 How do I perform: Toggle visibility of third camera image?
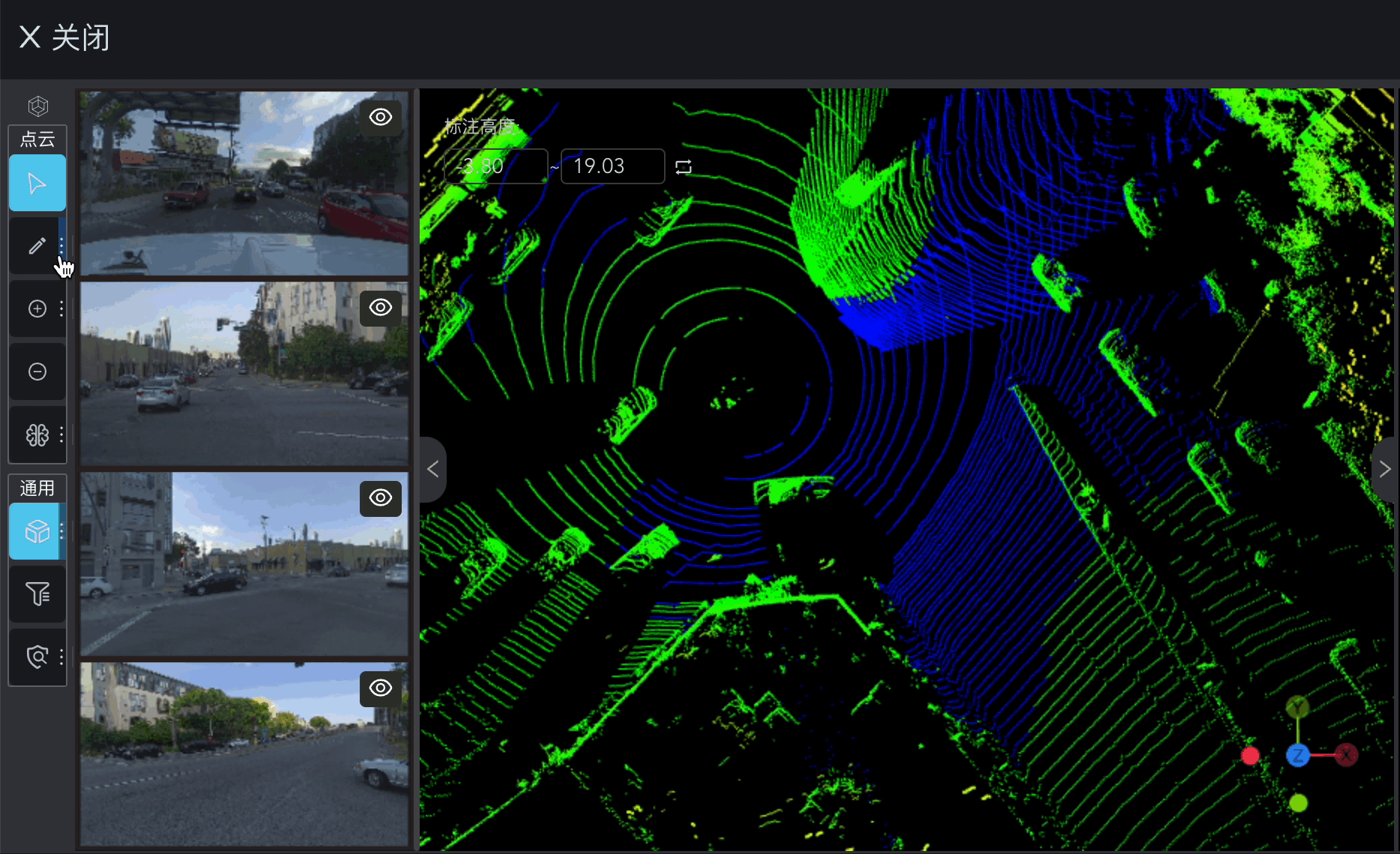click(x=381, y=497)
